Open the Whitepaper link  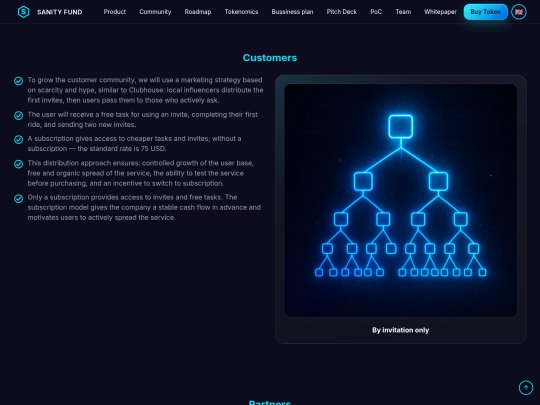tap(440, 12)
